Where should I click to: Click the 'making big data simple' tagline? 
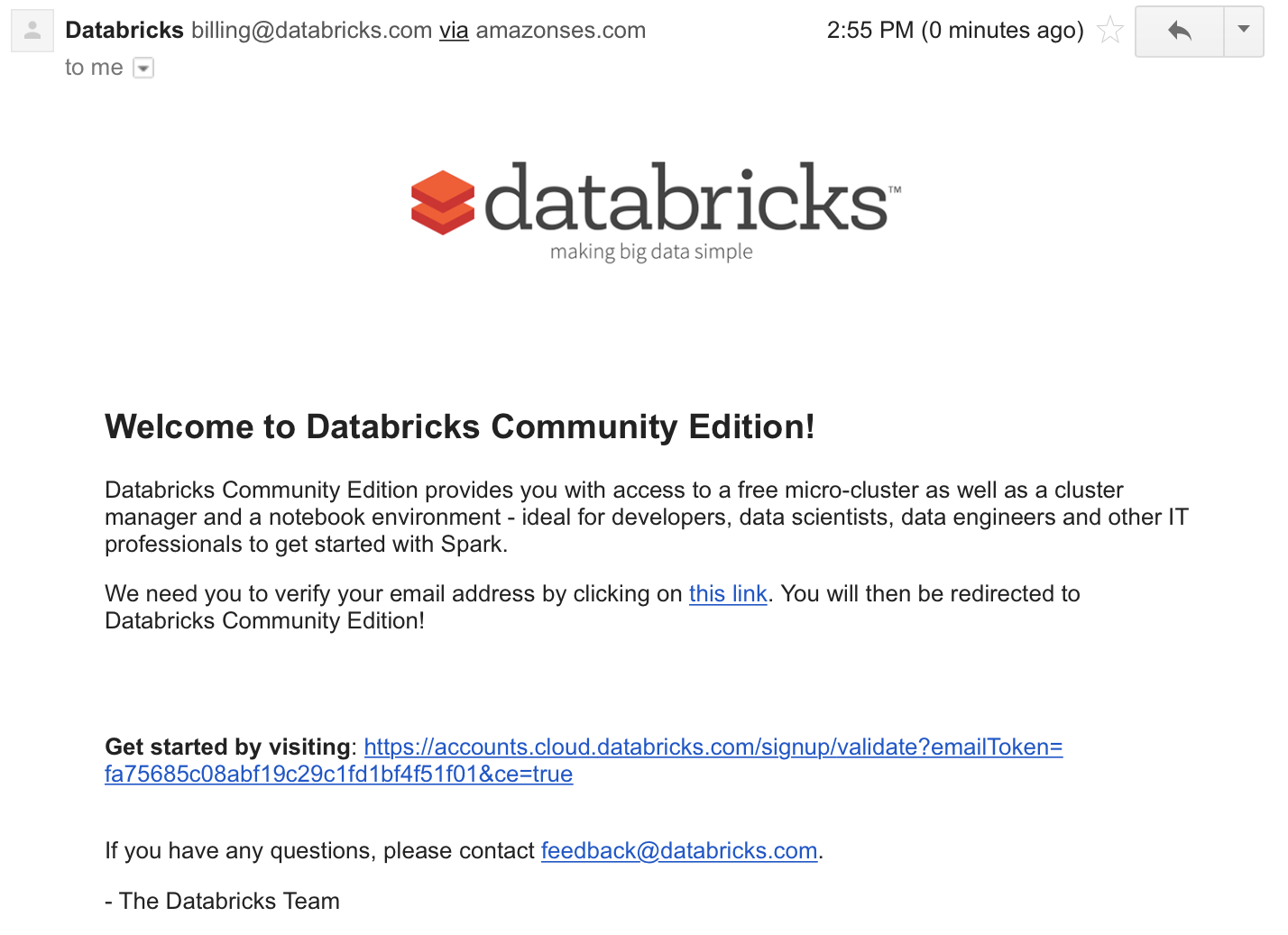pyautogui.click(x=651, y=252)
